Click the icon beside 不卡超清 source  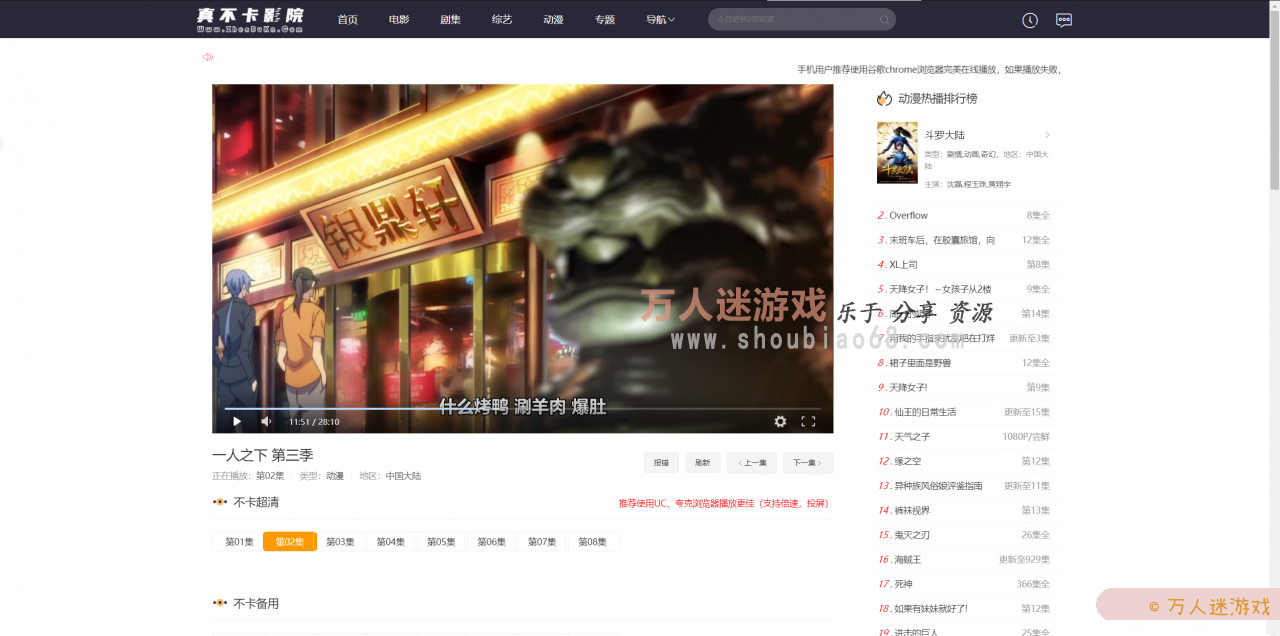(220, 502)
